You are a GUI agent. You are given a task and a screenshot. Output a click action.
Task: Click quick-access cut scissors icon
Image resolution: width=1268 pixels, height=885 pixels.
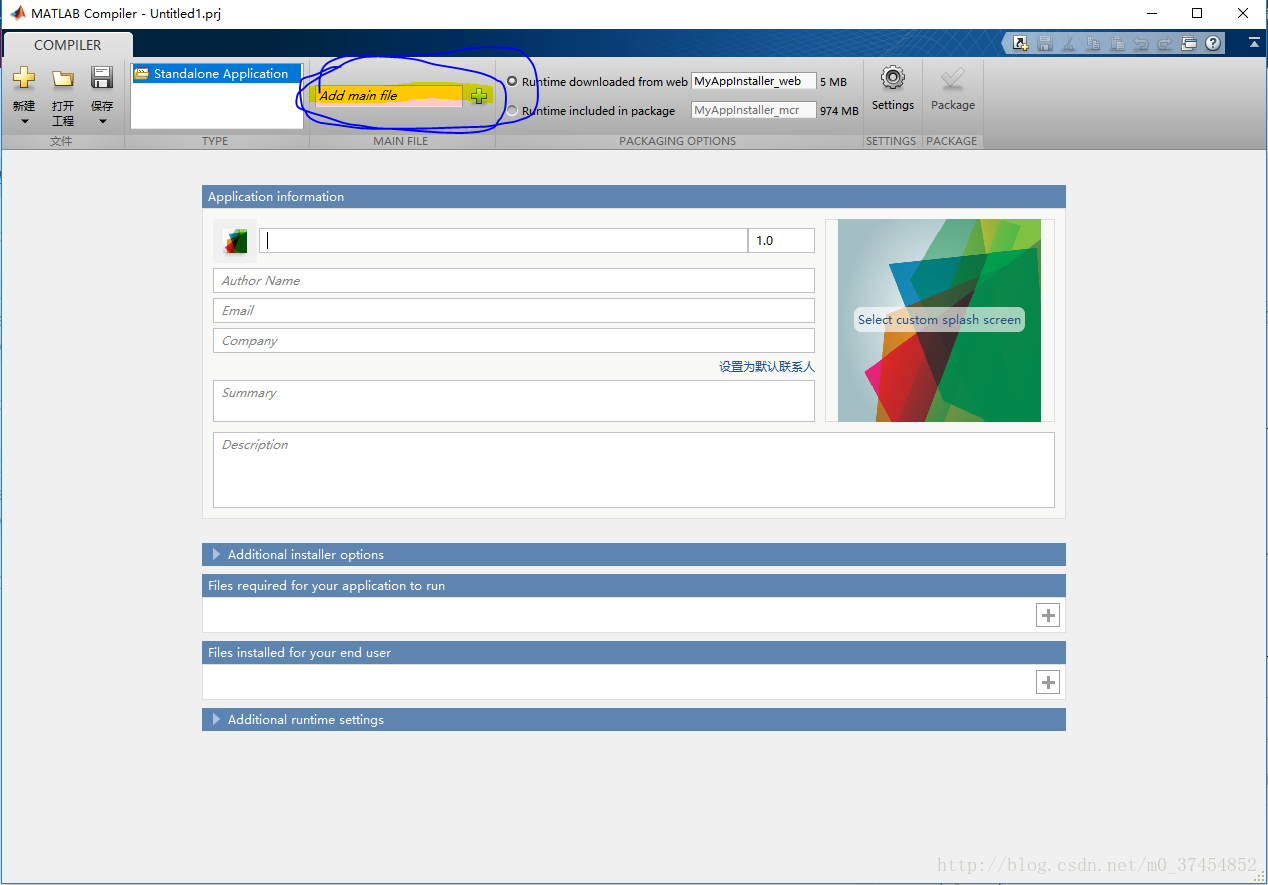(1069, 43)
